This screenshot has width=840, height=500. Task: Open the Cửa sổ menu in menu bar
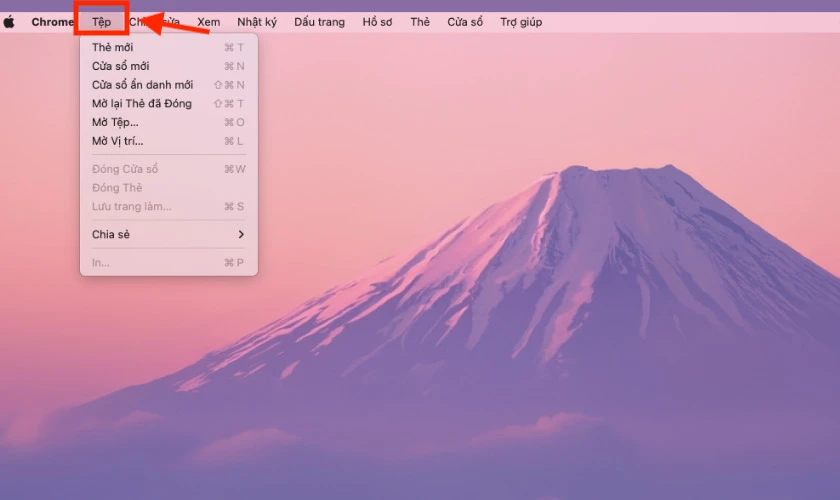465,22
